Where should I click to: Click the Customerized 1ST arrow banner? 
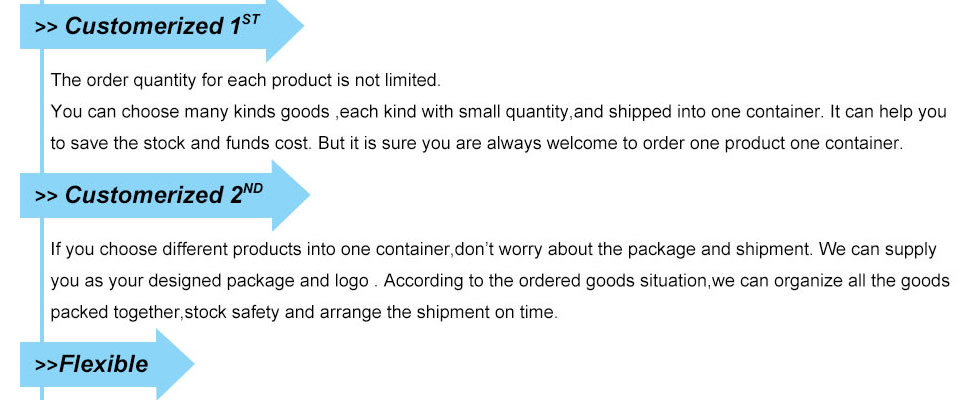161,27
